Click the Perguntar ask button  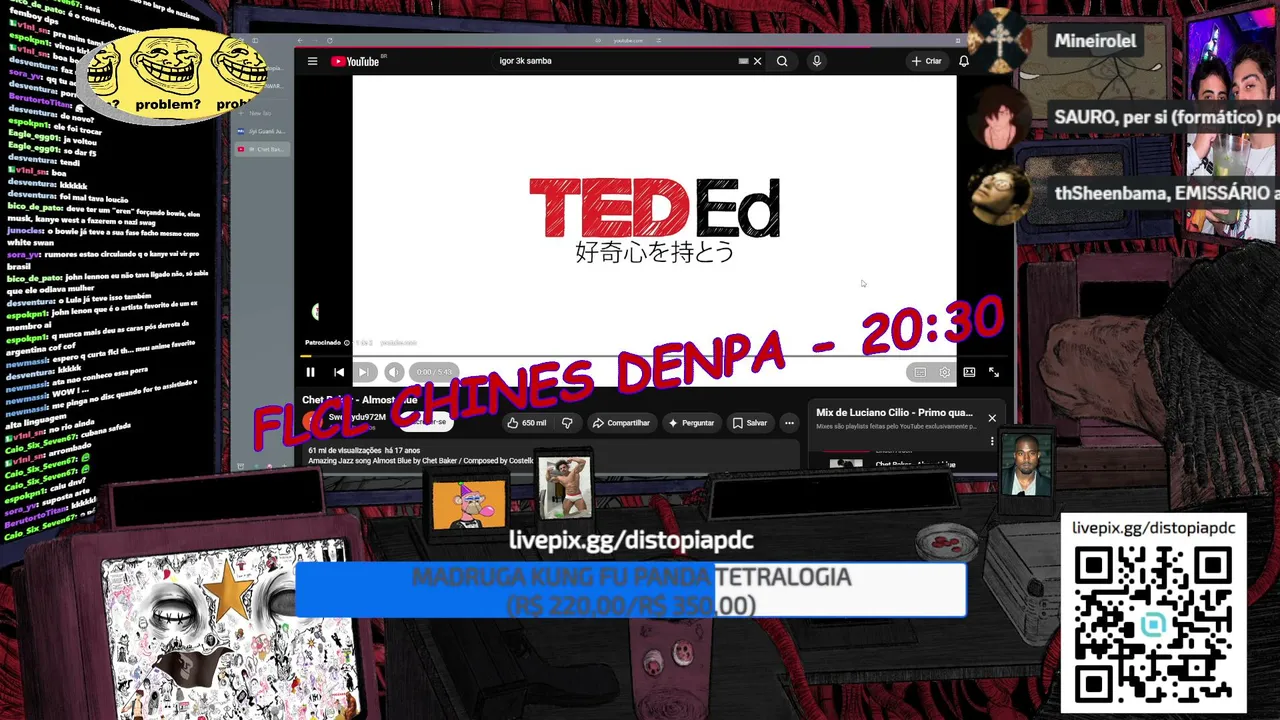(691, 423)
